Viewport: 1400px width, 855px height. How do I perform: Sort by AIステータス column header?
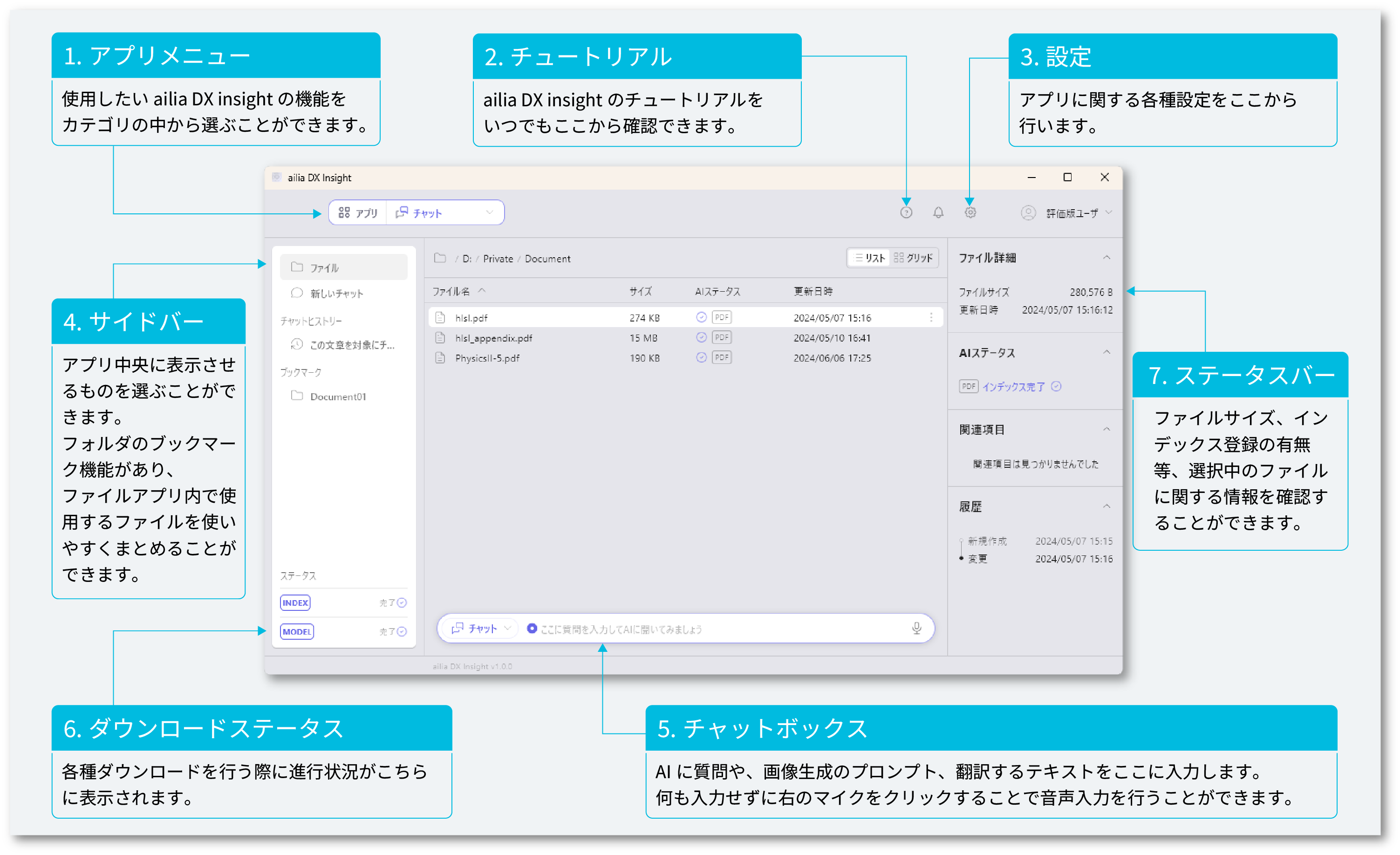717,291
